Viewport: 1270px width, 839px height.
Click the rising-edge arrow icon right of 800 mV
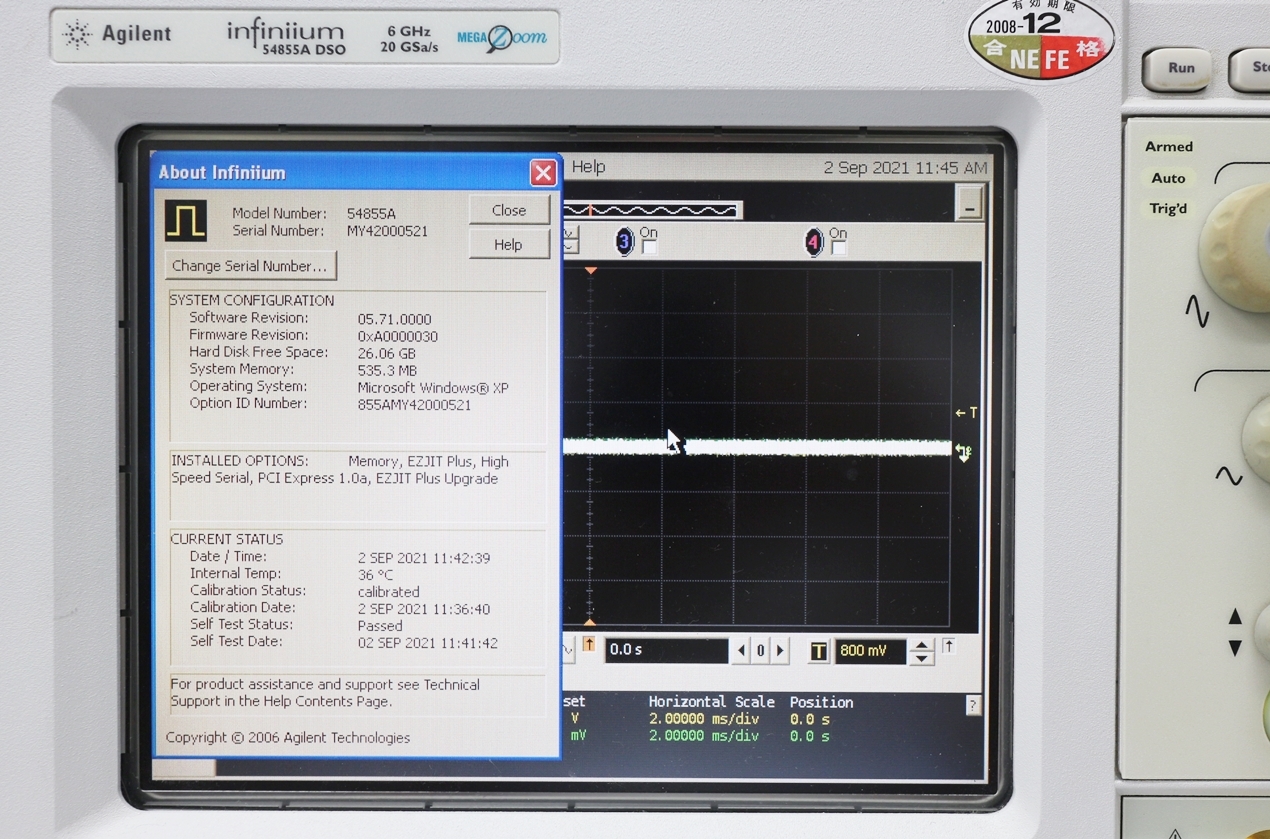pyautogui.click(x=949, y=647)
